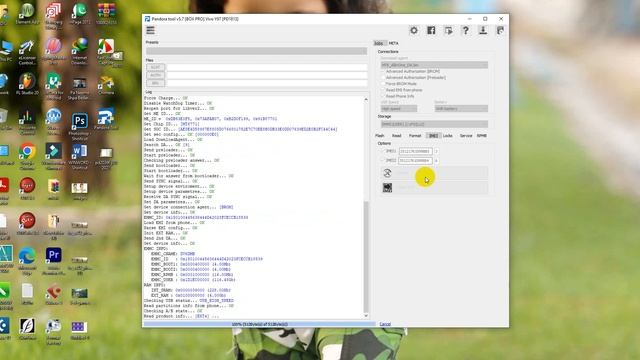Click the IMEI2 number input field
Viewport: 640px width, 360px height.
pos(416,160)
